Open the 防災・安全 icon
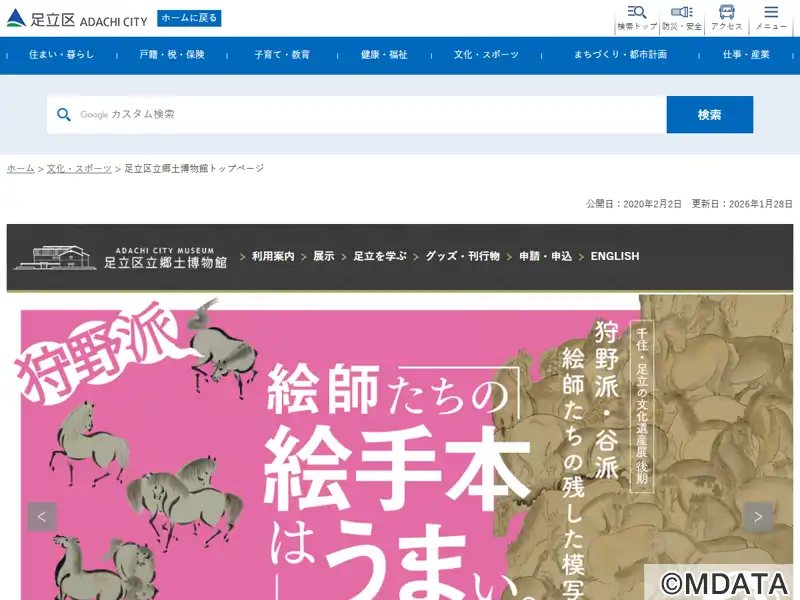Viewport: 800px width, 600px height. click(681, 17)
